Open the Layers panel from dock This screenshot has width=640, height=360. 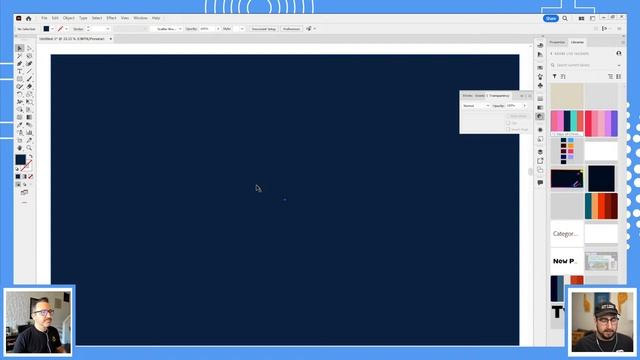tap(540, 152)
